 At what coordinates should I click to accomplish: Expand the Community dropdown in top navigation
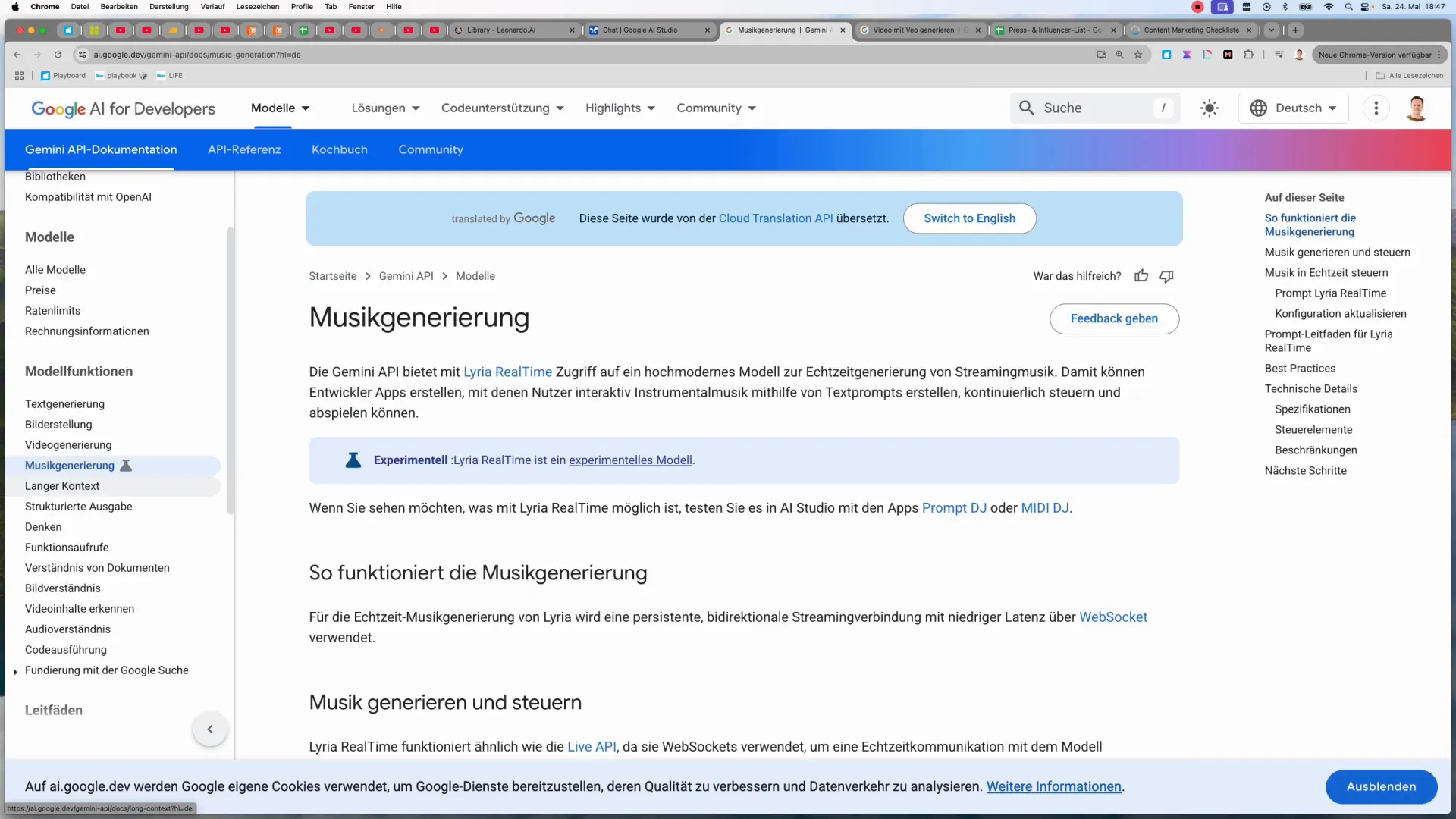click(x=752, y=108)
